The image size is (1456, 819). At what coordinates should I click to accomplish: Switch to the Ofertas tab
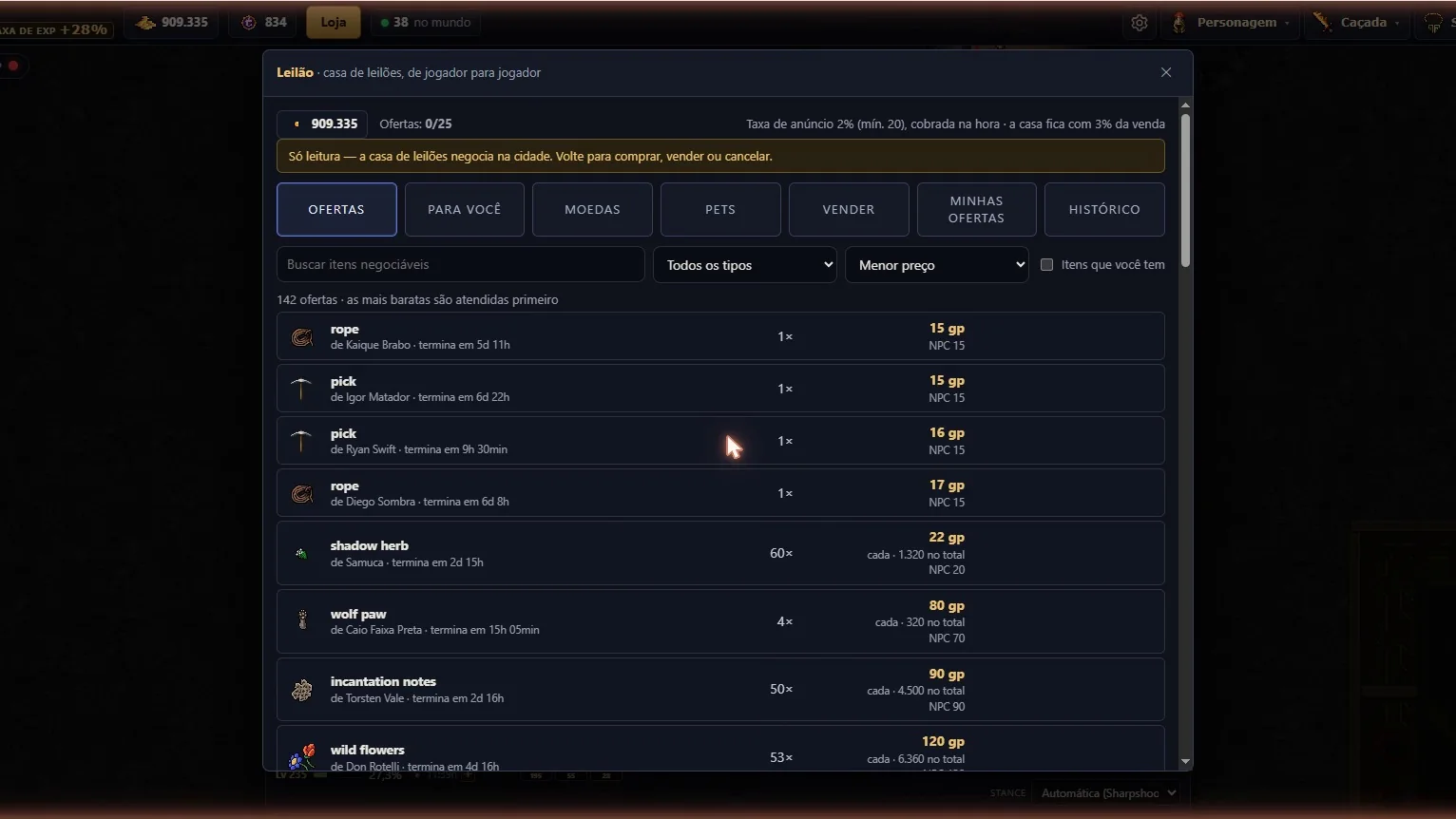(x=336, y=209)
